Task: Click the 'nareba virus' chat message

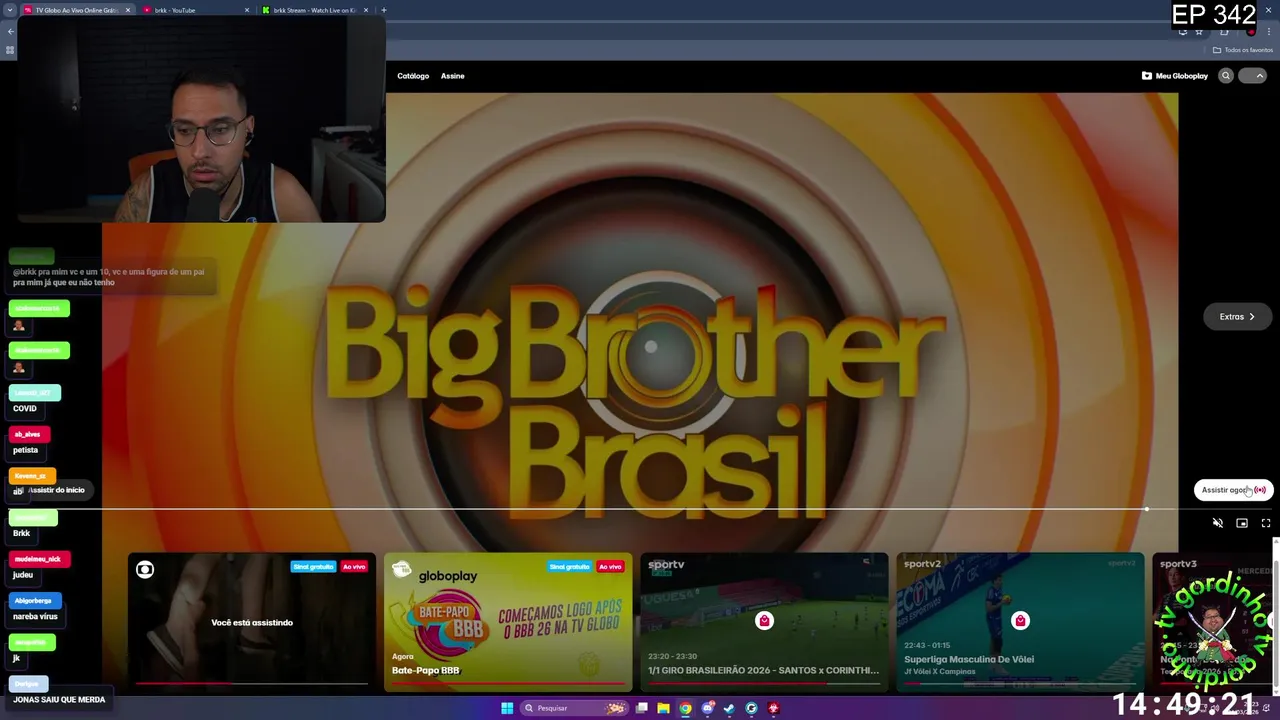Action: point(35,617)
